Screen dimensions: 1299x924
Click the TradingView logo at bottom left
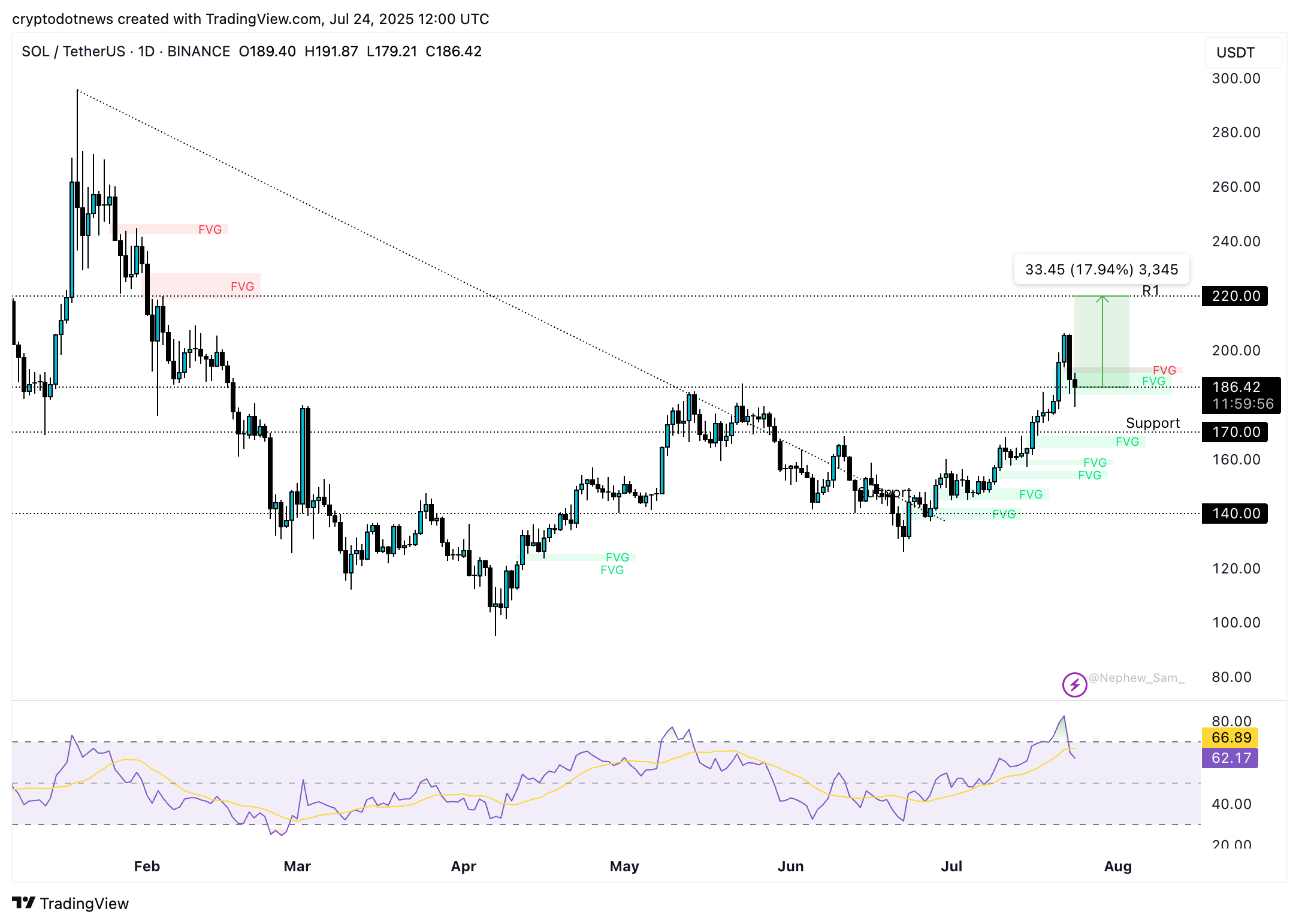click(x=71, y=903)
